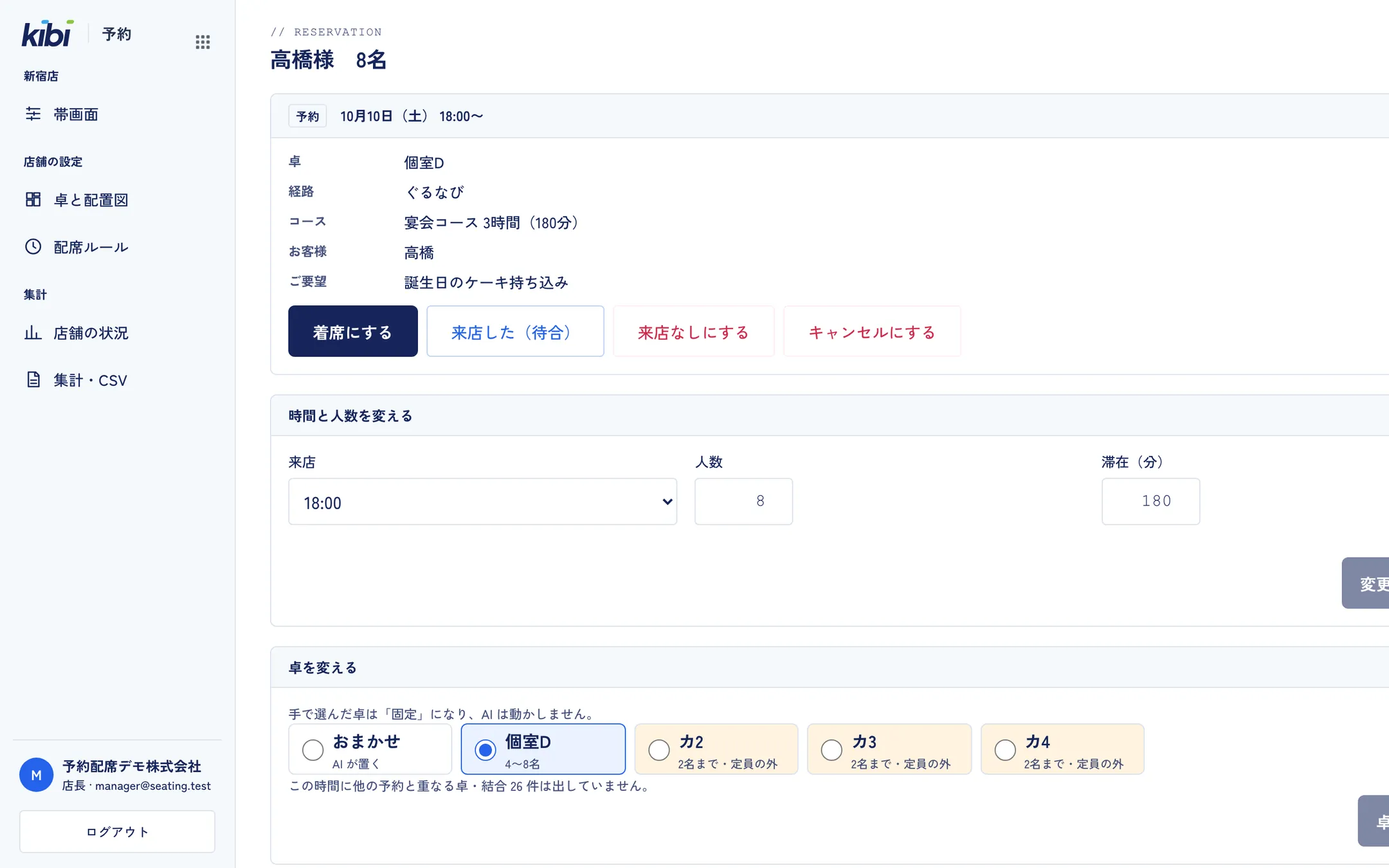The width and height of the screenshot is (1389, 868).
Task: Click the 新宿店 store name
Action: point(41,76)
